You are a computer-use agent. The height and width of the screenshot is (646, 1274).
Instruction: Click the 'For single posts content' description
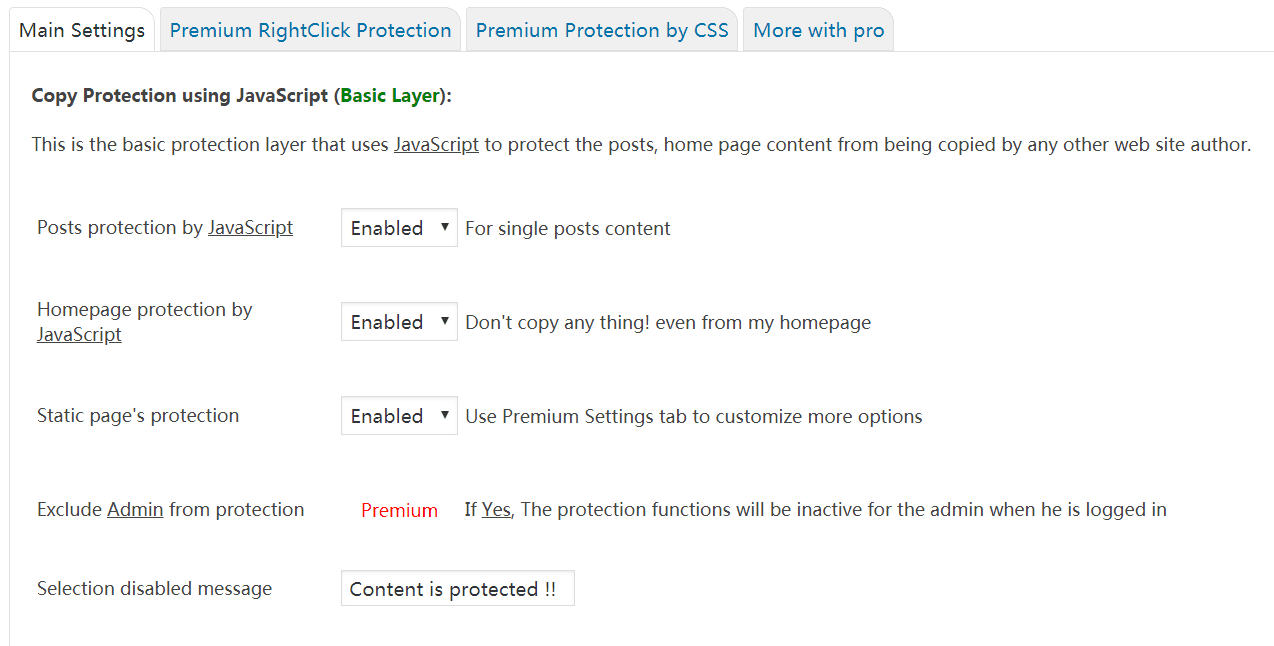[568, 229]
